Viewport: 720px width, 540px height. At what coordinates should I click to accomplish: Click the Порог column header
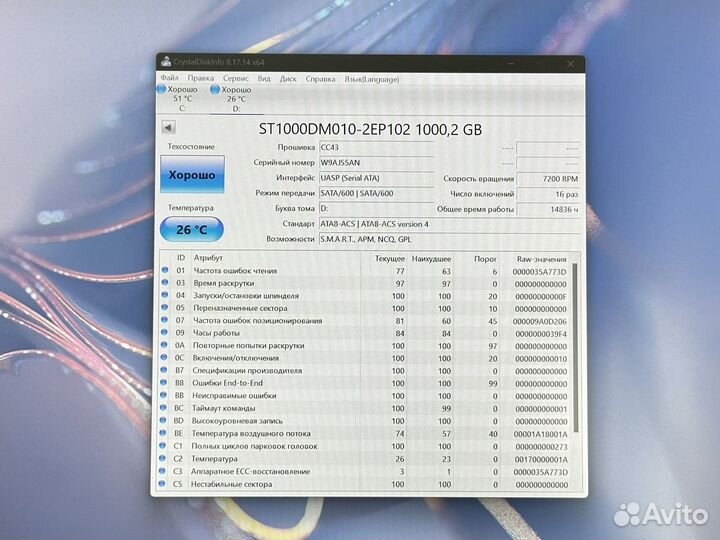(x=485, y=259)
